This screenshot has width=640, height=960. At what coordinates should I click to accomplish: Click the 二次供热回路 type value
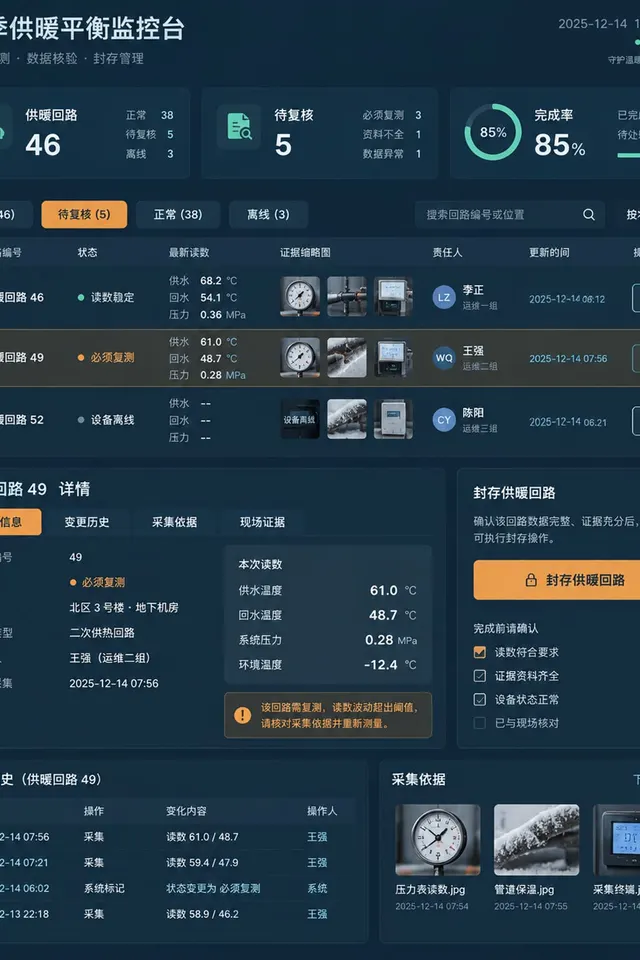click(x=102, y=633)
